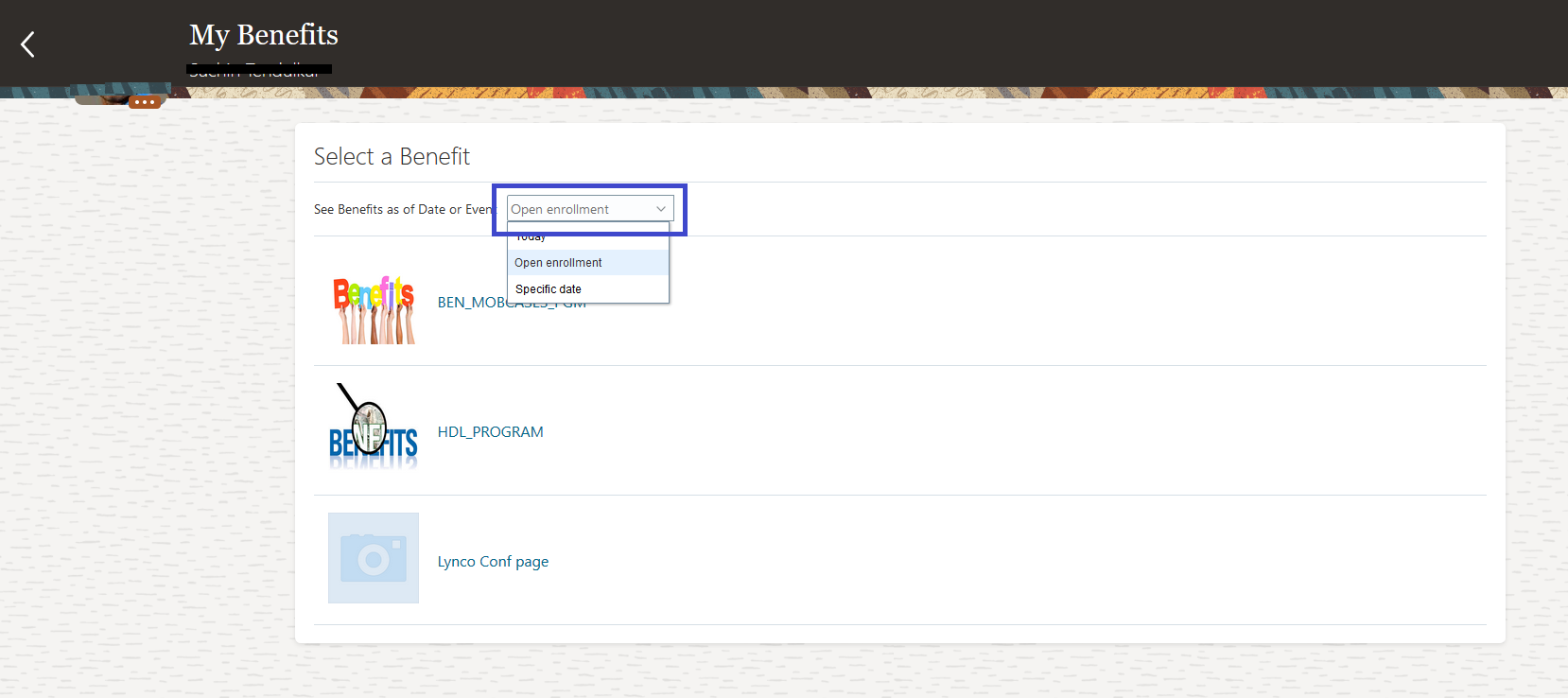Expand the Open enrollment dropdown arrow
The width and height of the screenshot is (1568, 698).
coord(661,209)
